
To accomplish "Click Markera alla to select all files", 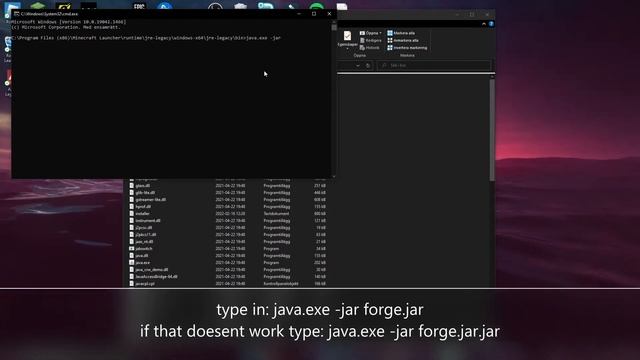I will [x=401, y=33].
